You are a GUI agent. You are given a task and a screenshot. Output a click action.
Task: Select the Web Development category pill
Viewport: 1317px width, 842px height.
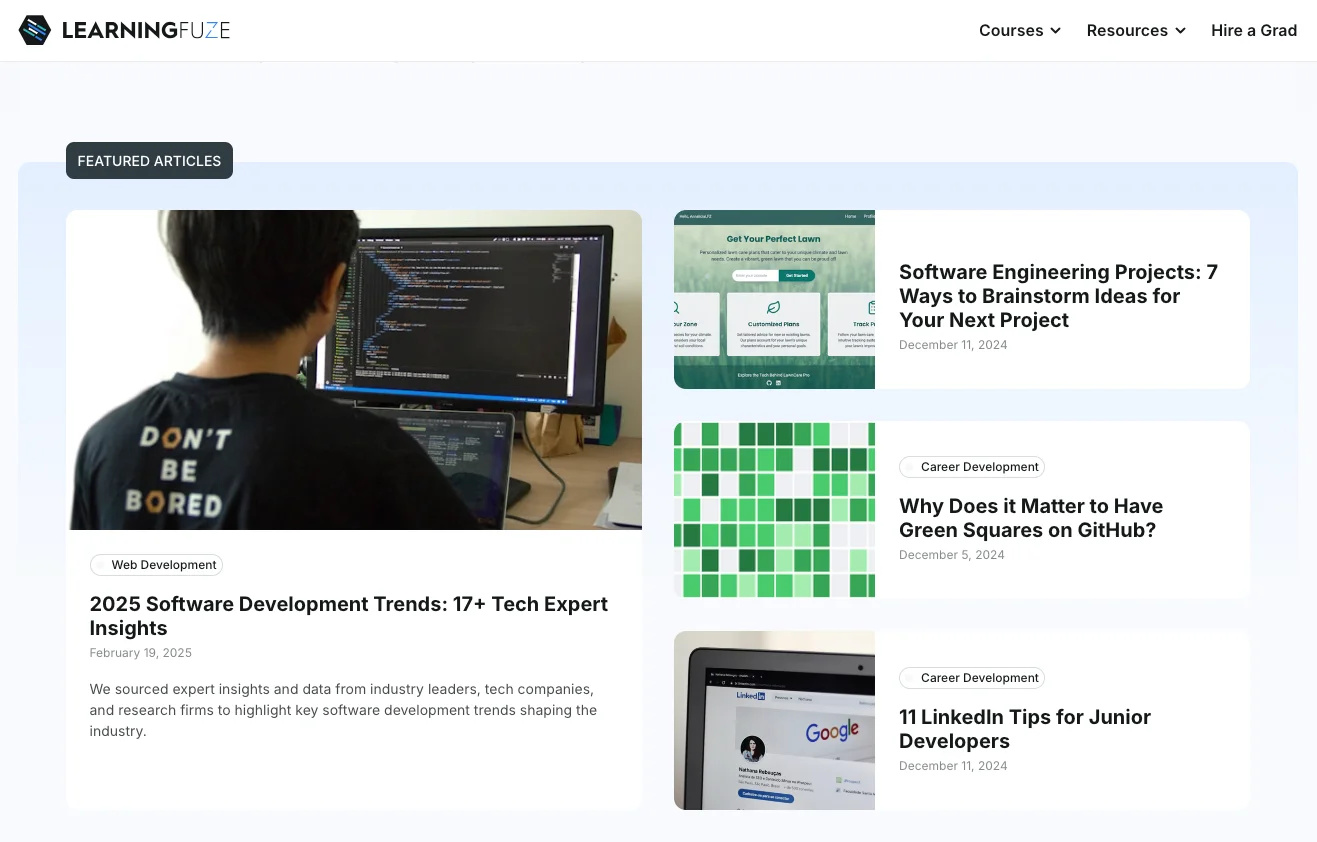(156, 564)
